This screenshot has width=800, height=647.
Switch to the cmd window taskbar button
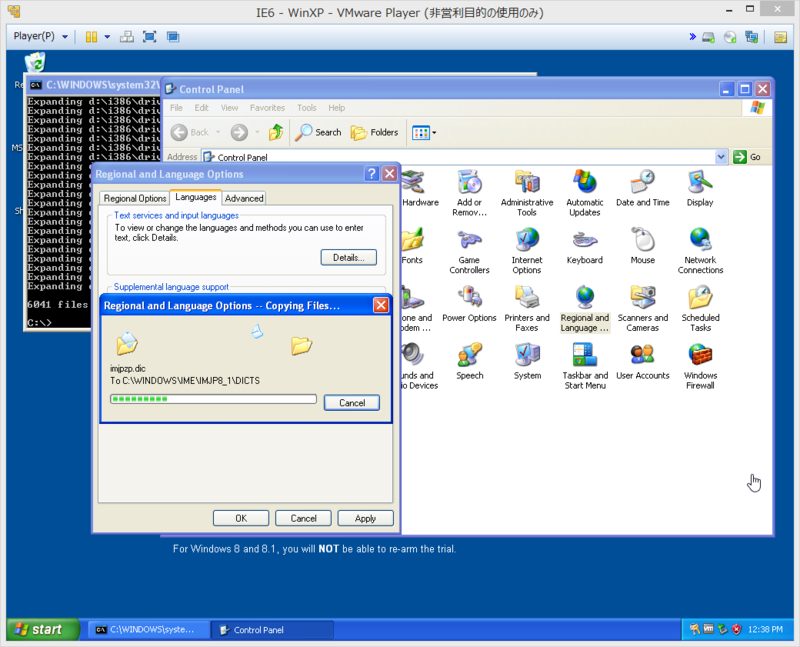[x=148, y=630]
